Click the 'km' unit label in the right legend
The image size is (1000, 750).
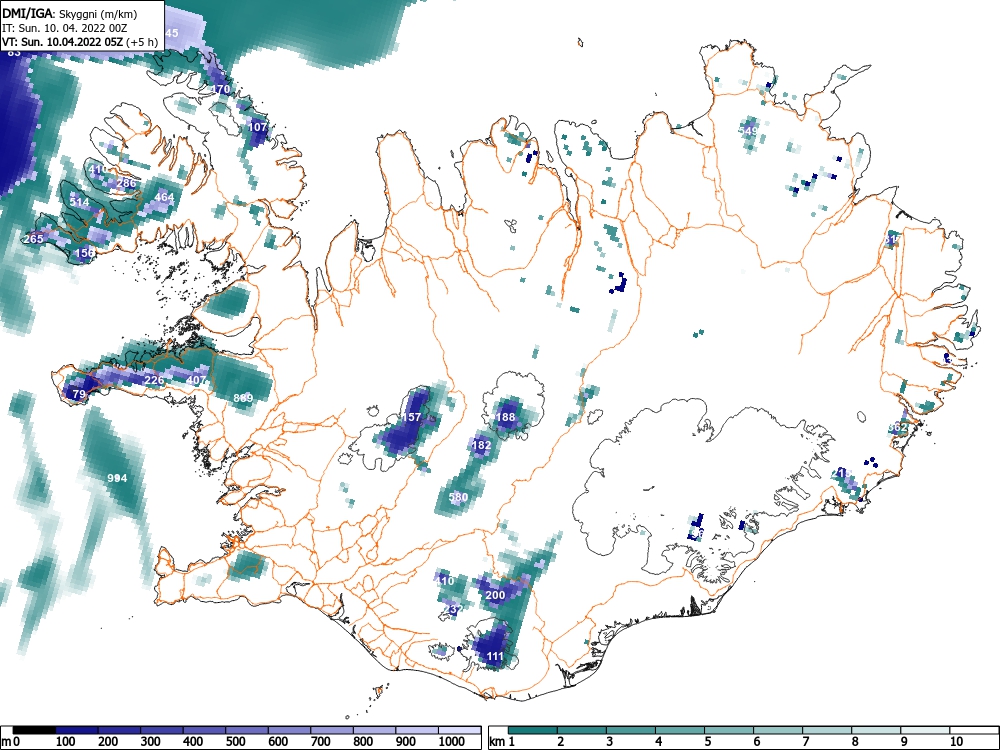coord(497,742)
